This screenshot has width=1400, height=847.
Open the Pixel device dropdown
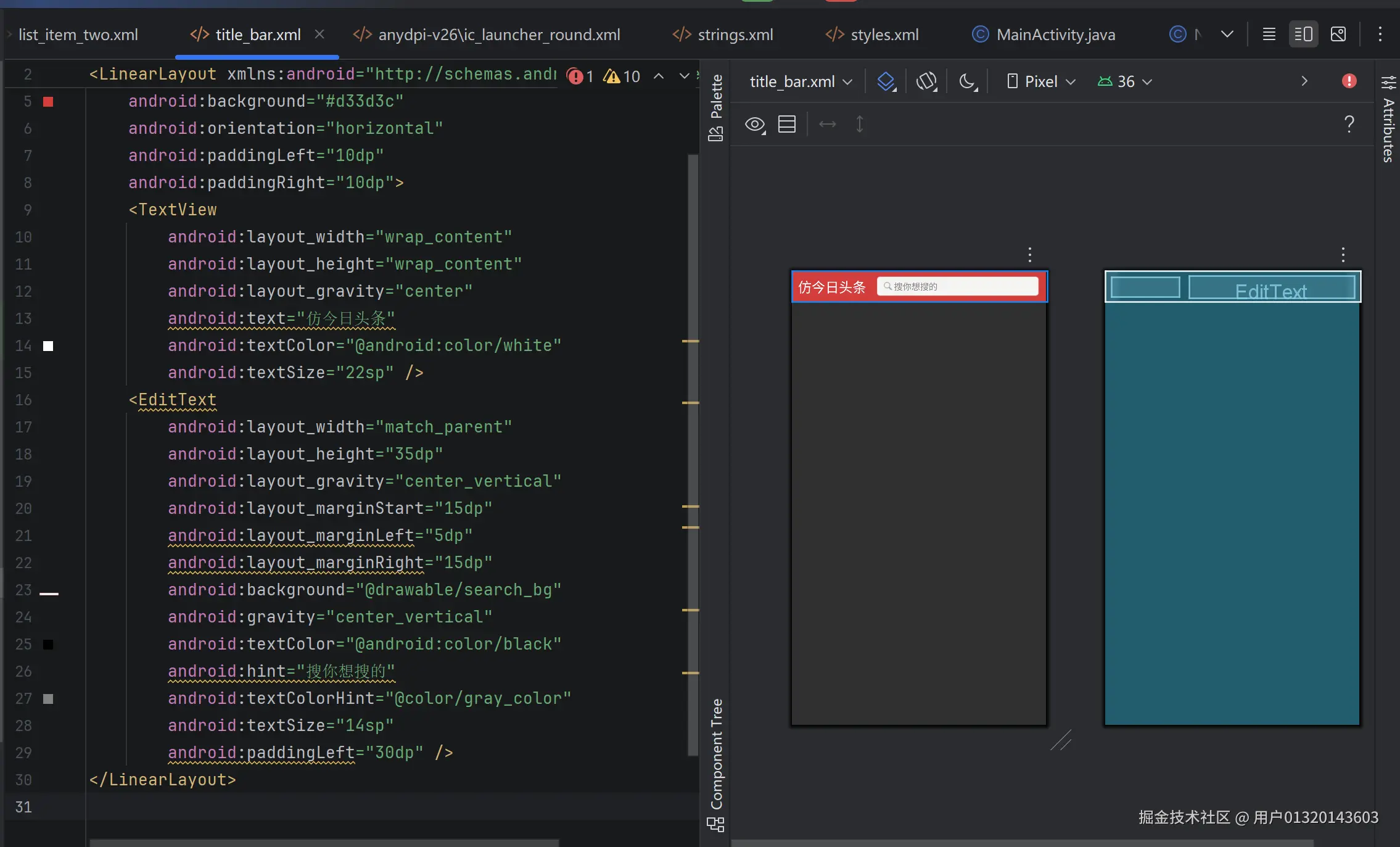[1041, 81]
